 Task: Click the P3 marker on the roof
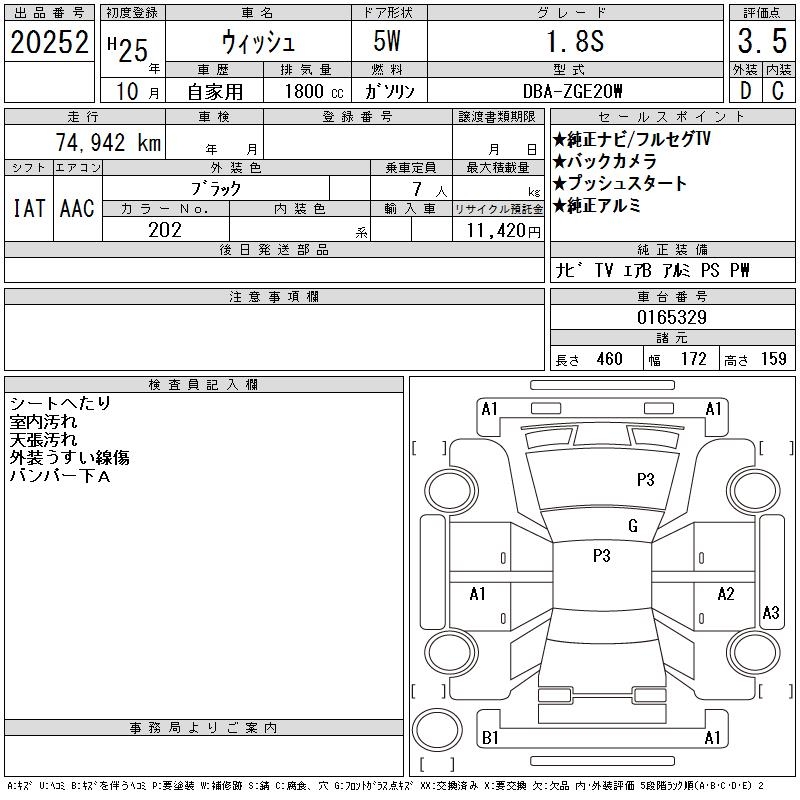602,555
